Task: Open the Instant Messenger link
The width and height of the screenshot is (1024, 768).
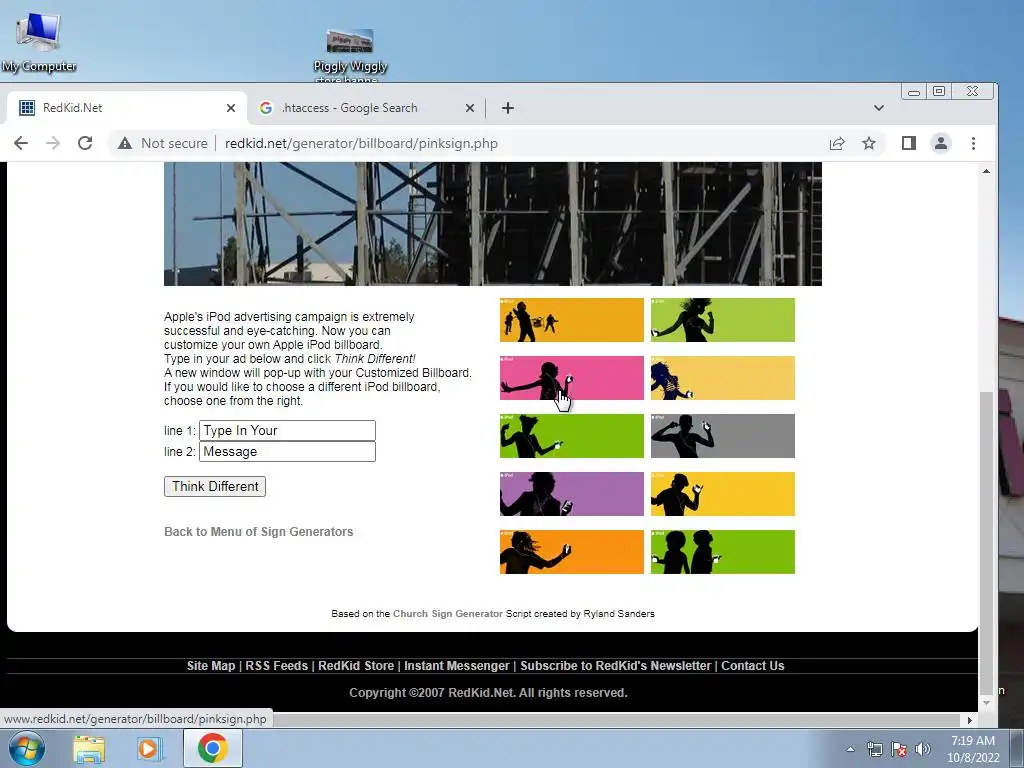Action: (x=456, y=665)
